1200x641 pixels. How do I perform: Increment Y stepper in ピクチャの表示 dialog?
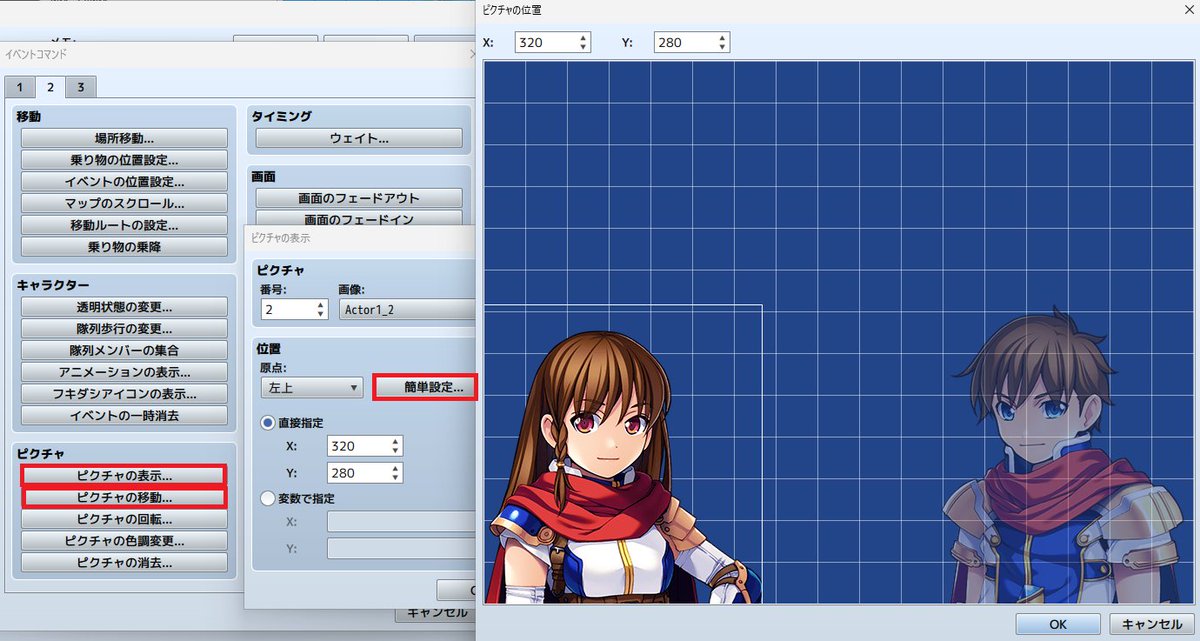396,468
